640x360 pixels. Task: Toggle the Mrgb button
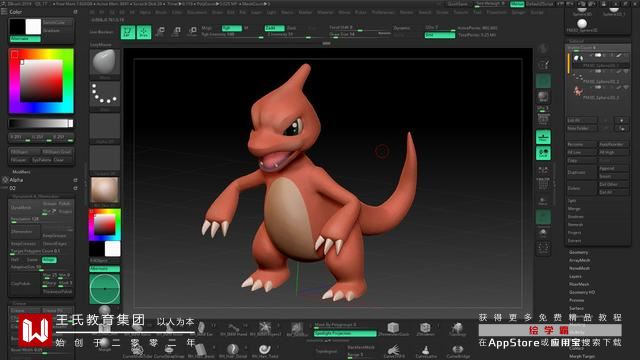[207, 28]
